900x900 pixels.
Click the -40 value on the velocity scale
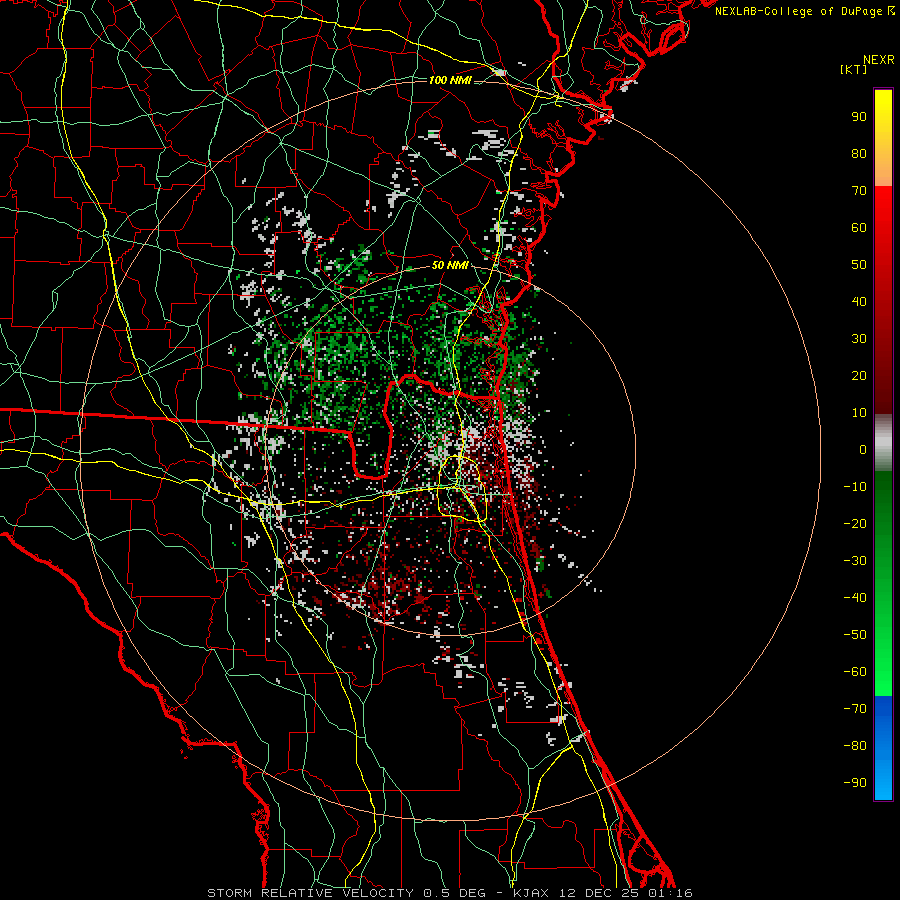pyautogui.click(x=855, y=598)
